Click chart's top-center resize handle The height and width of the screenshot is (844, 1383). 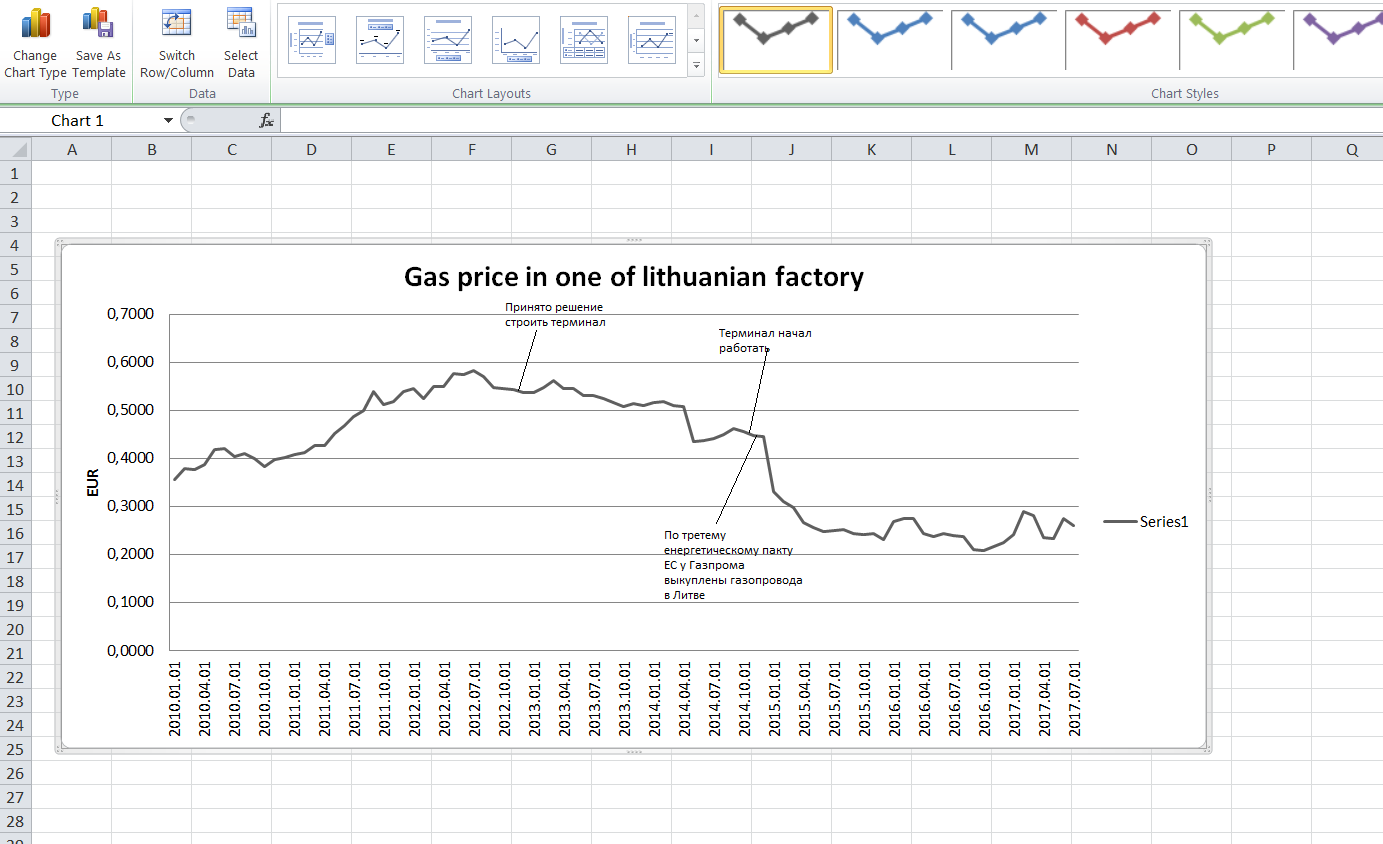(633, 240)
